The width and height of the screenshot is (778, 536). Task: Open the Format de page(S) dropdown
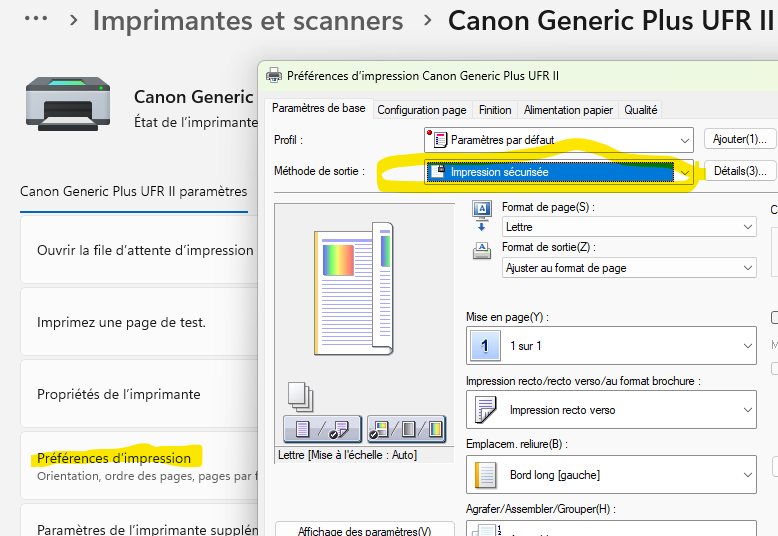[x=629, y=227]
